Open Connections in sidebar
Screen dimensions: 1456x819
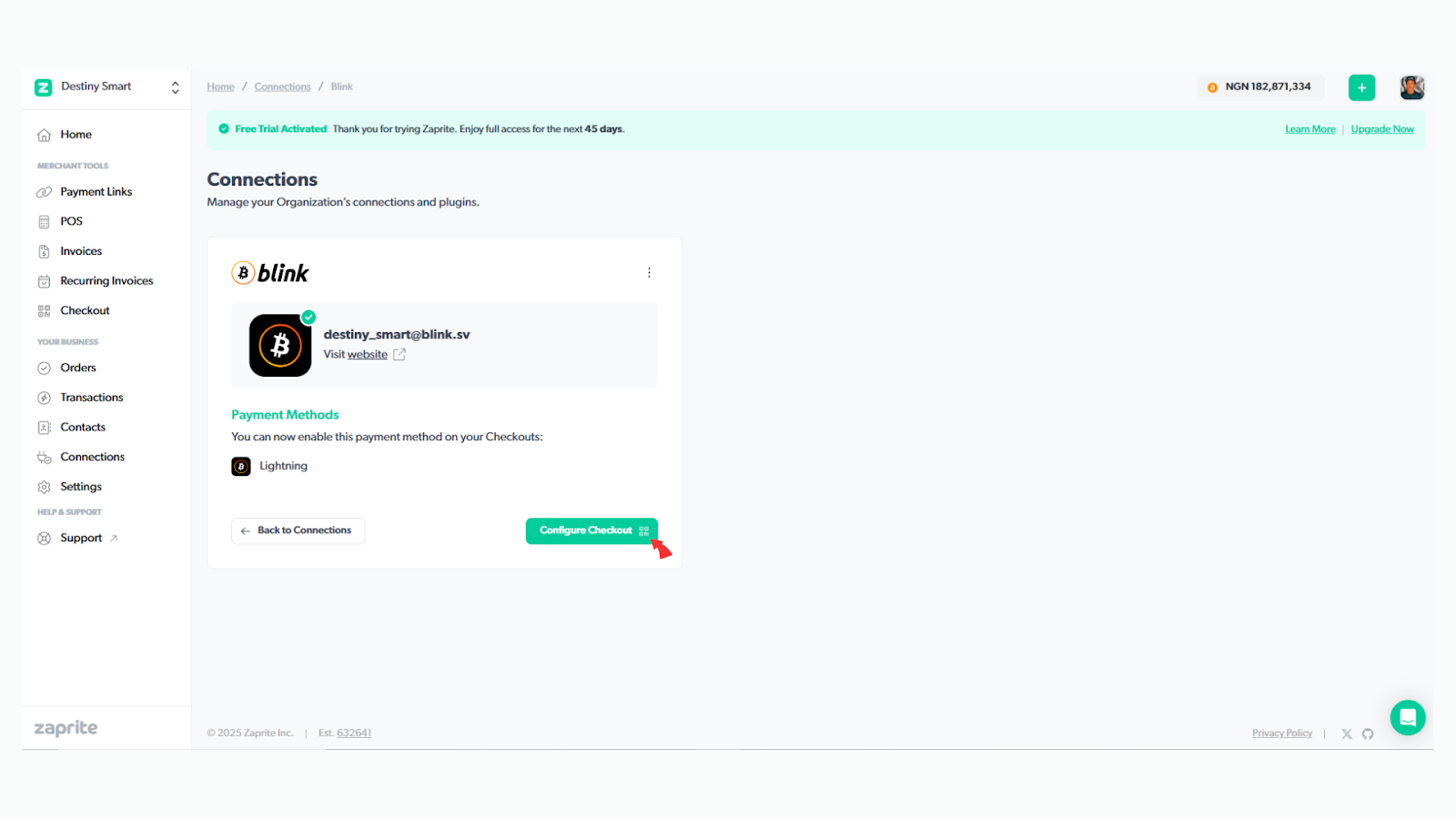[x=92, y=457]
